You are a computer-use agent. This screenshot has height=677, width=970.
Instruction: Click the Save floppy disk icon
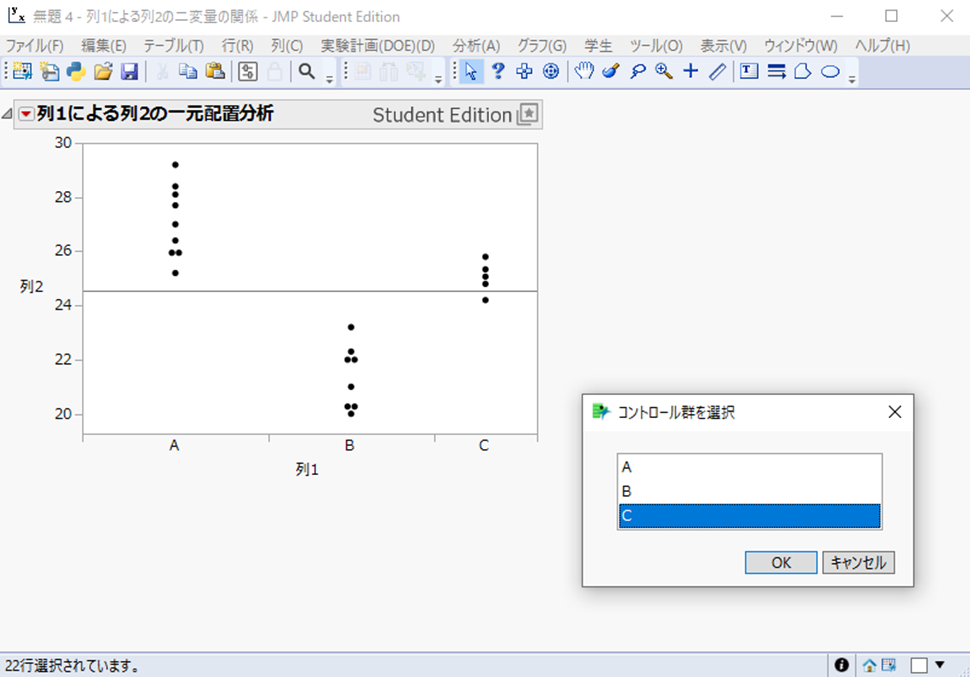(129, 71)
